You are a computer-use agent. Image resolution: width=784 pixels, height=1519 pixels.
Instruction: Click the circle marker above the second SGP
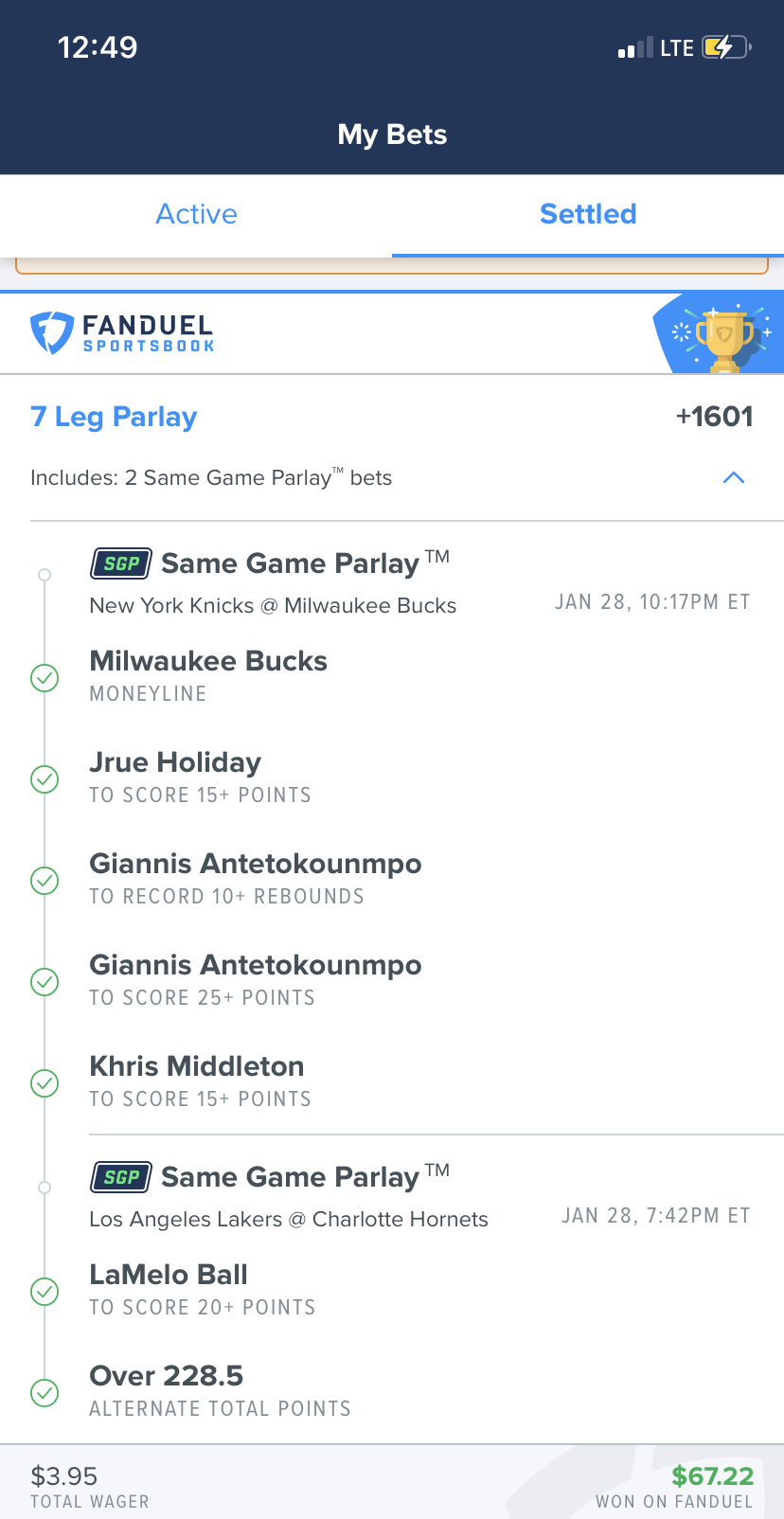pos(44,1187)
